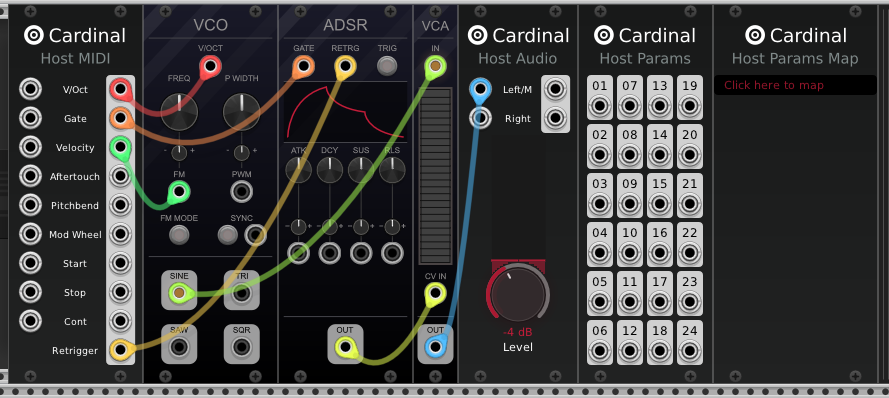Click the PWM input jack on VCO

coord(242,192)
